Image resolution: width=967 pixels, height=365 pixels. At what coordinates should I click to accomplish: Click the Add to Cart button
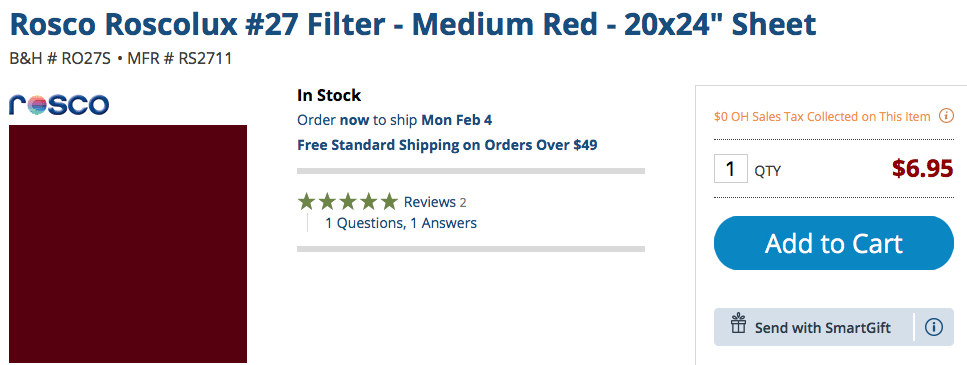click(x=834, y=243)
